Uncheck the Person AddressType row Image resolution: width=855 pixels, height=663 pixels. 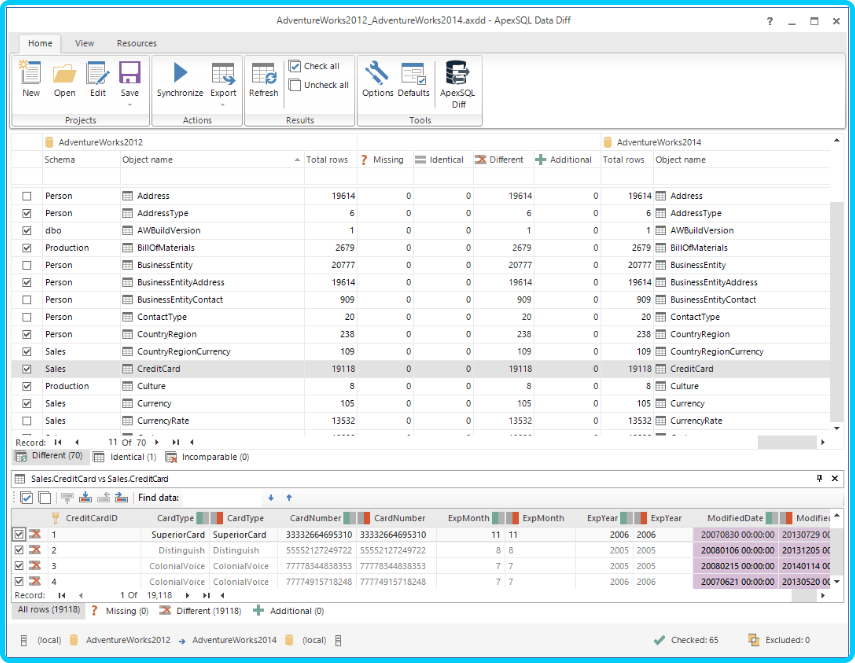(27, 213)
